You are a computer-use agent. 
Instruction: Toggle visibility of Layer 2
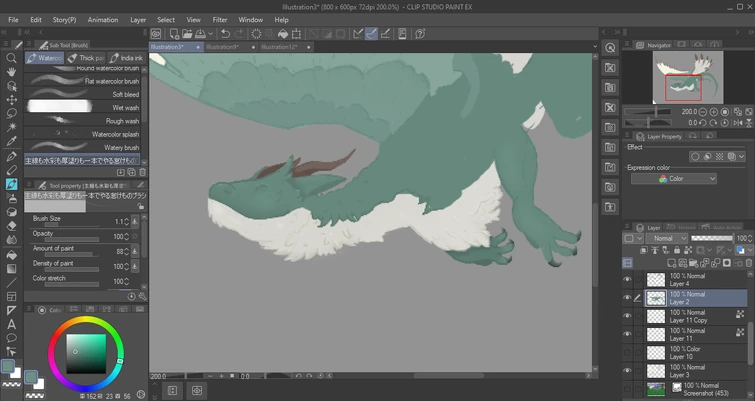click(627, 297)
